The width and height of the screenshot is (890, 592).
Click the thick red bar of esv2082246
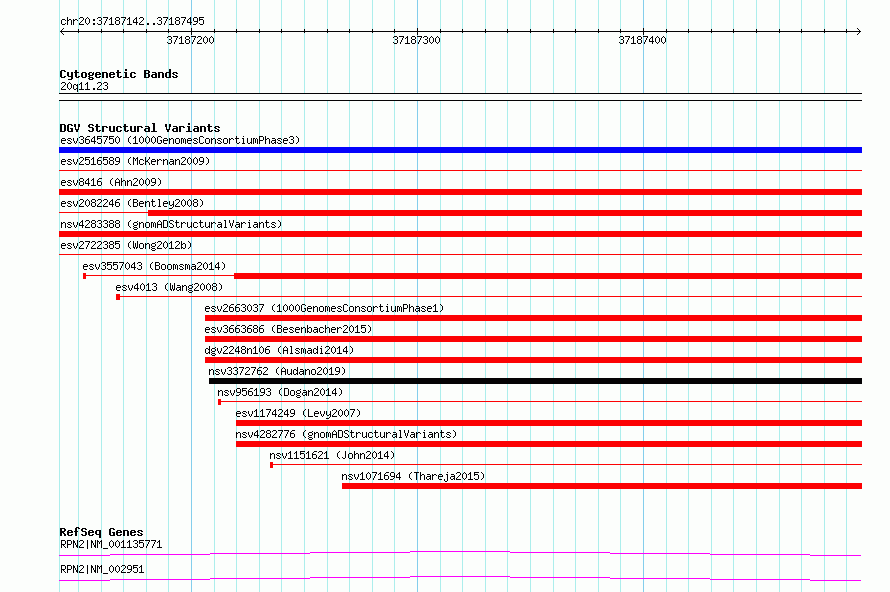tap(505, 213)
